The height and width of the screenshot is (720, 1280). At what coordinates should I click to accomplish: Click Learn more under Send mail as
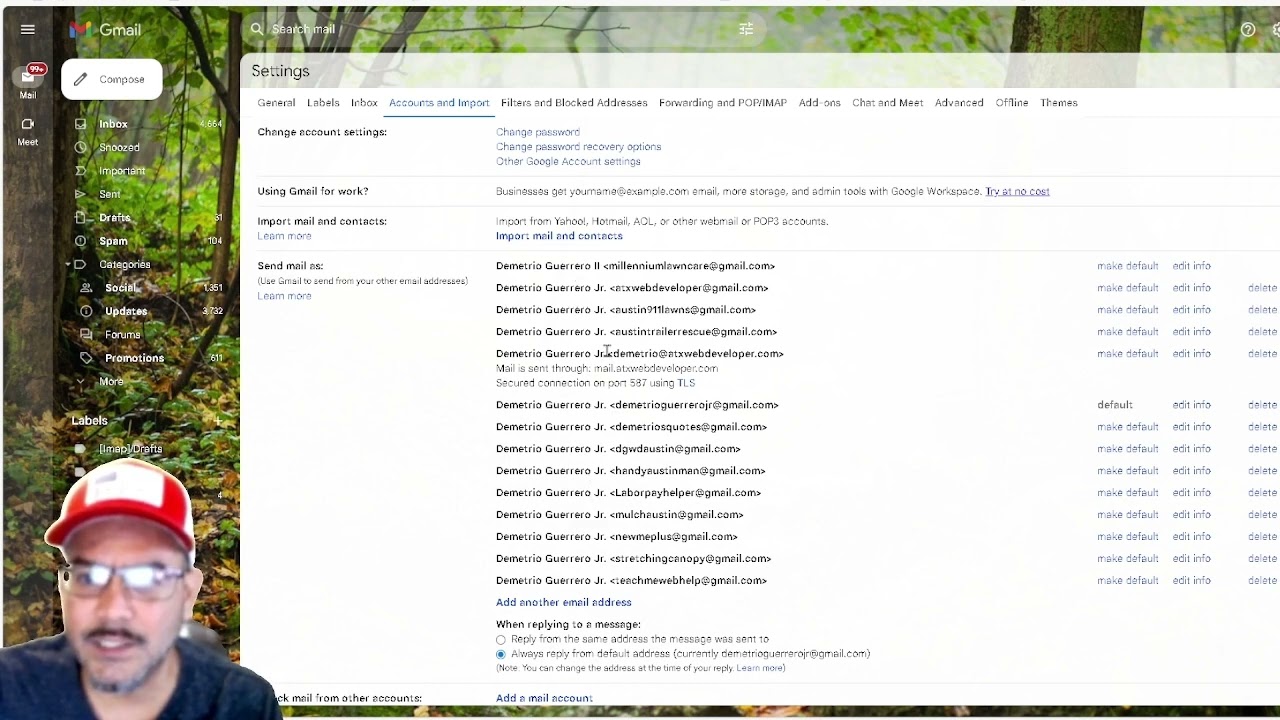(284, 296)
